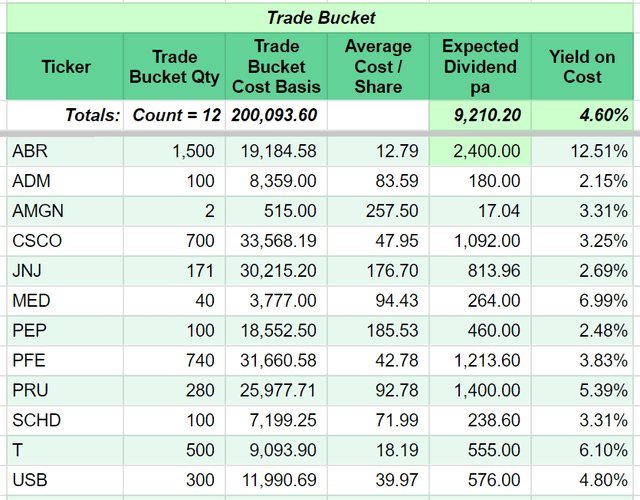Image resolution: width=640 pixels, height=500 pixels.
Task: Click the Expected Dividend pa header
Action: click(x=480, y=67)
